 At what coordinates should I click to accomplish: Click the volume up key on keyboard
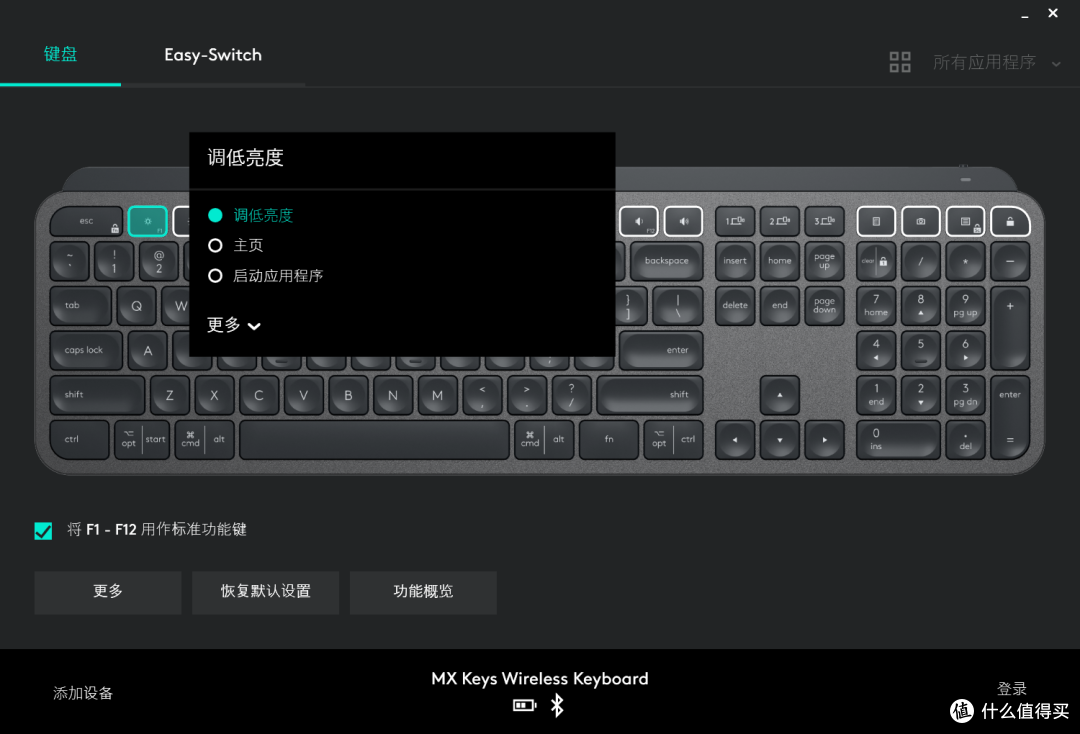(683, 221)
